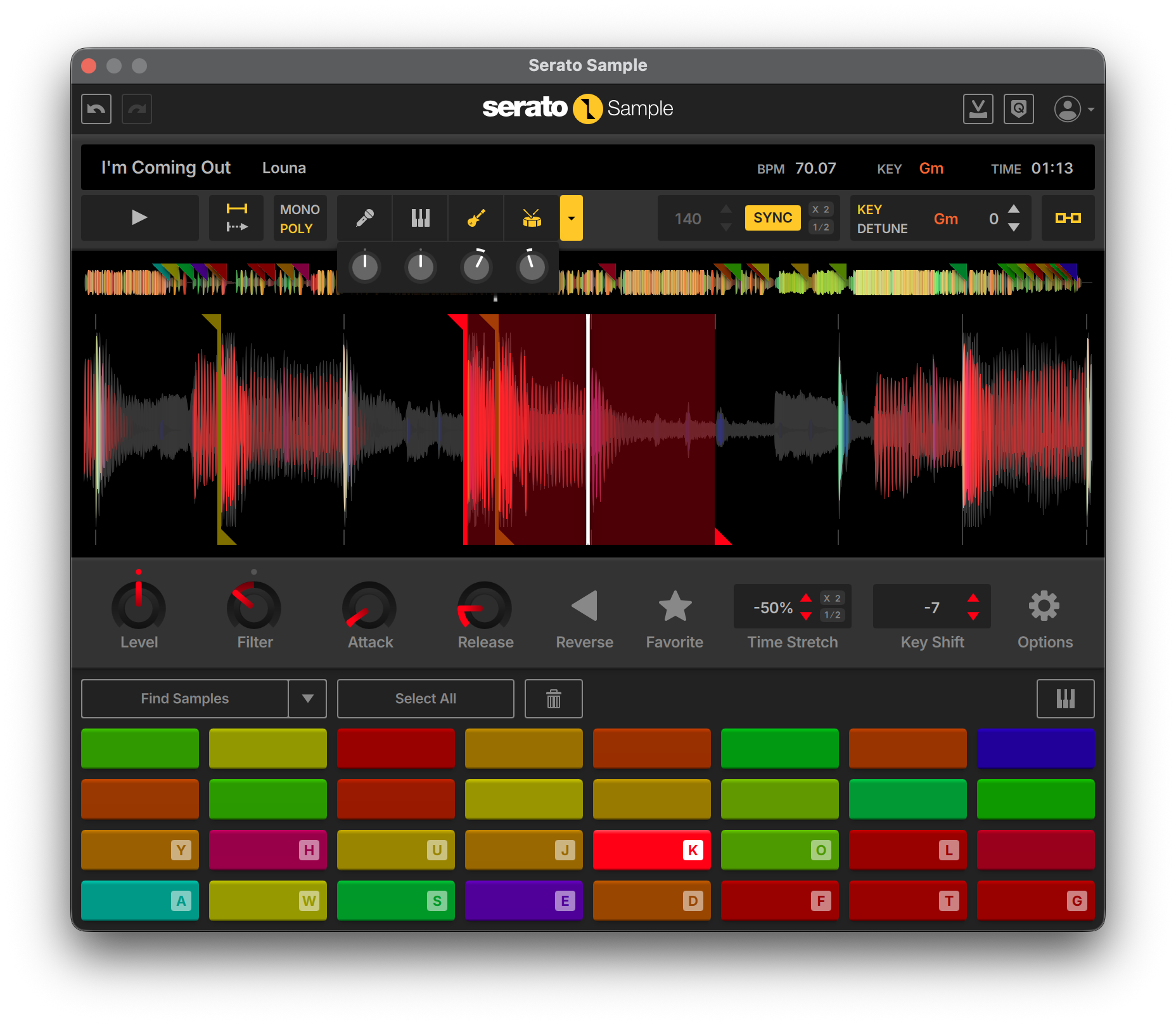Screen dimensions: 1176x1025
Task: Select the melody piano stem icon
Action: click(420, 218)
